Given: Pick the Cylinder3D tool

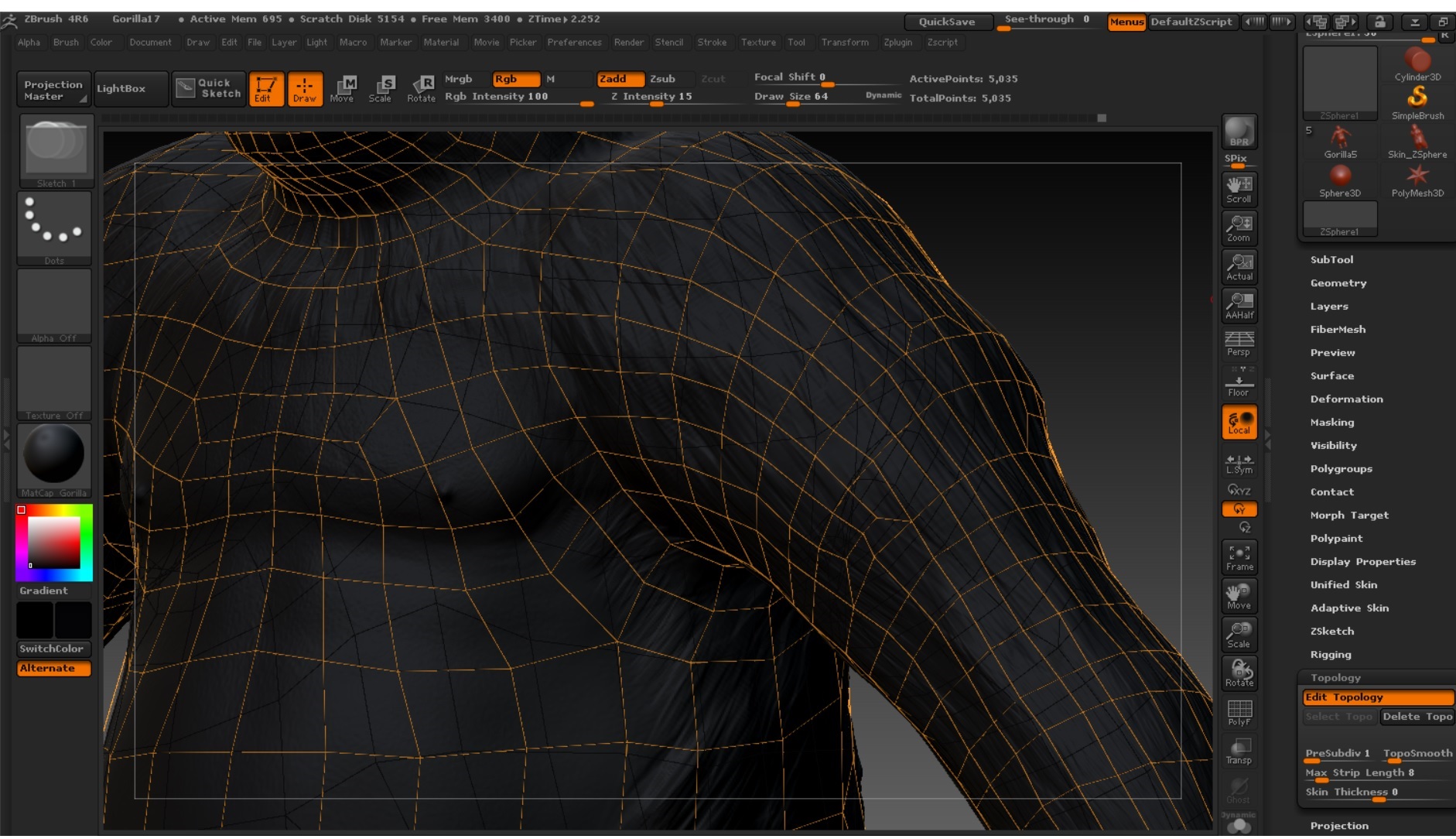Looking at the screenshot, I should (1417, 65).
